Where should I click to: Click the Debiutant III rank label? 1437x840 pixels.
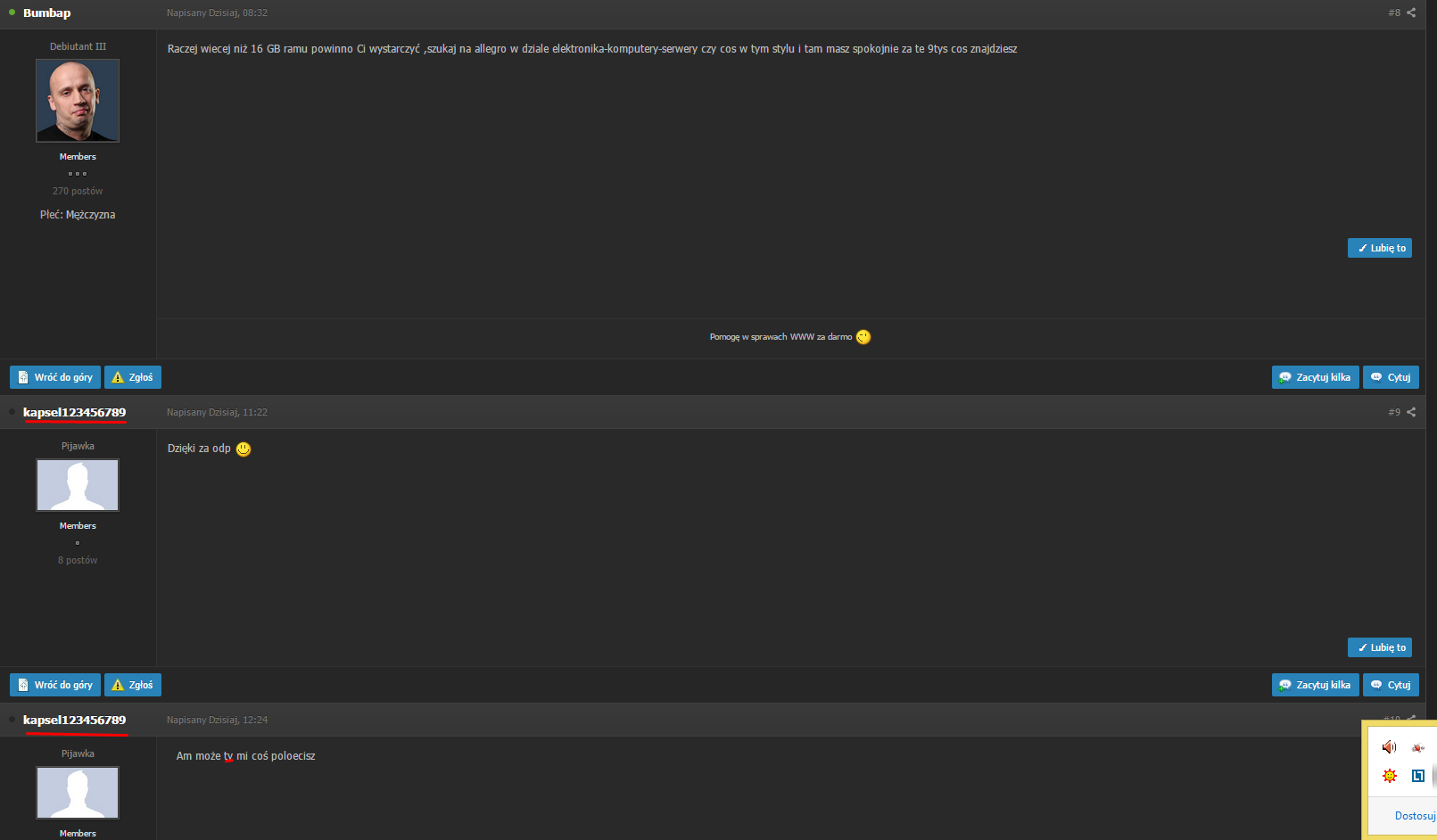(78, 46)
